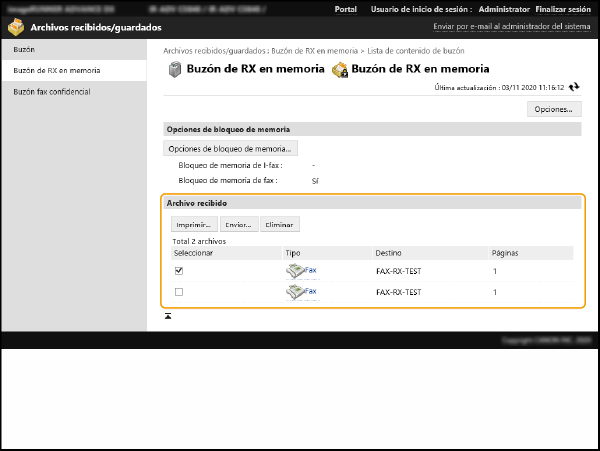Open Buzón fax confidencial in sidebar

click(x=51, y=92)
